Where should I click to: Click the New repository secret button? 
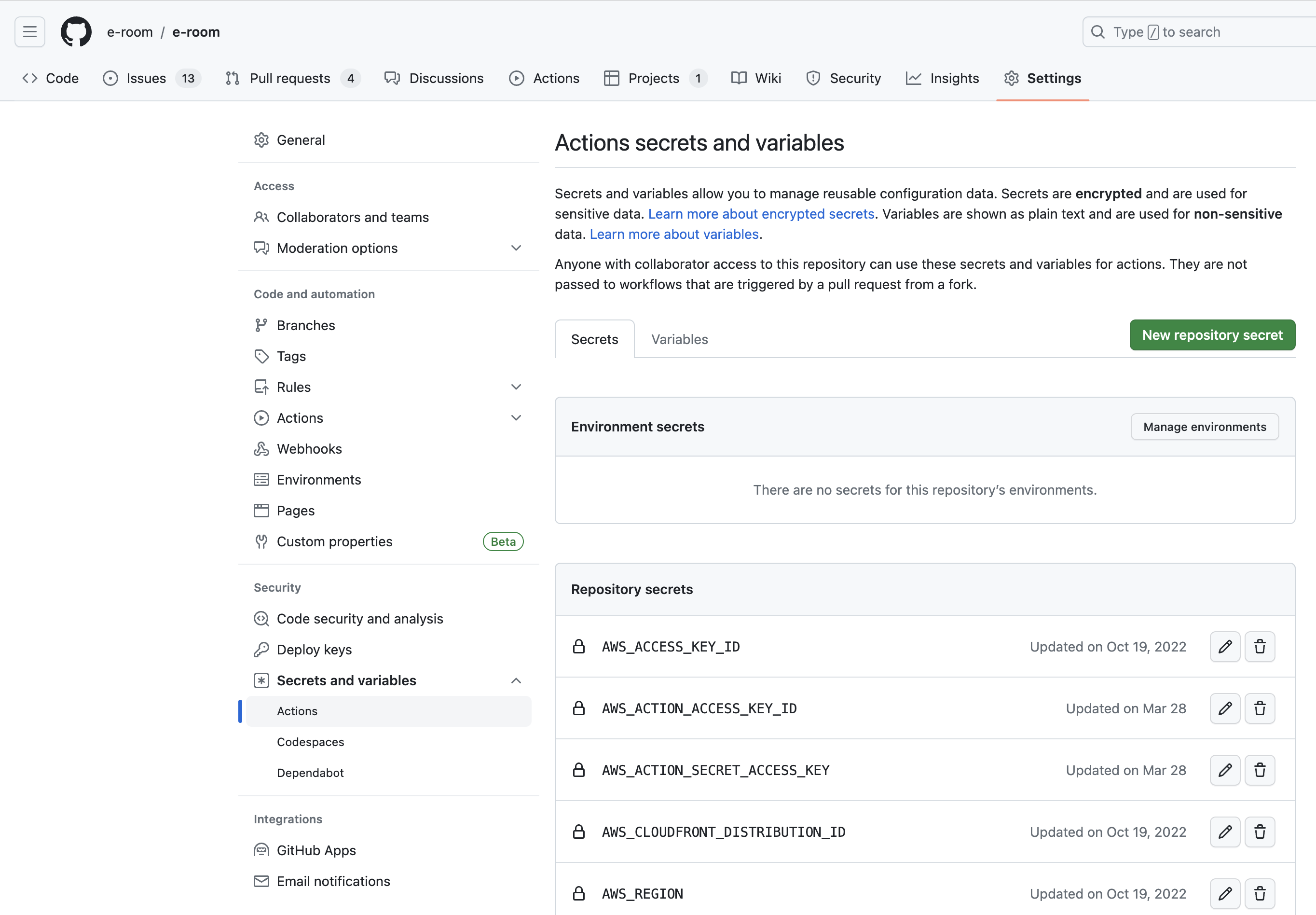tap(1212, 335)
